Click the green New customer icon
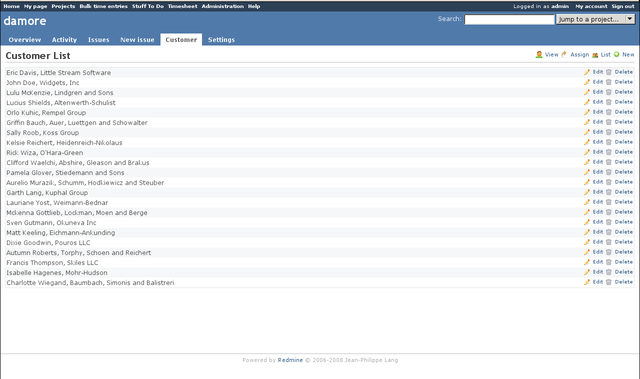640x379 pixels. [x=617, y=54]
